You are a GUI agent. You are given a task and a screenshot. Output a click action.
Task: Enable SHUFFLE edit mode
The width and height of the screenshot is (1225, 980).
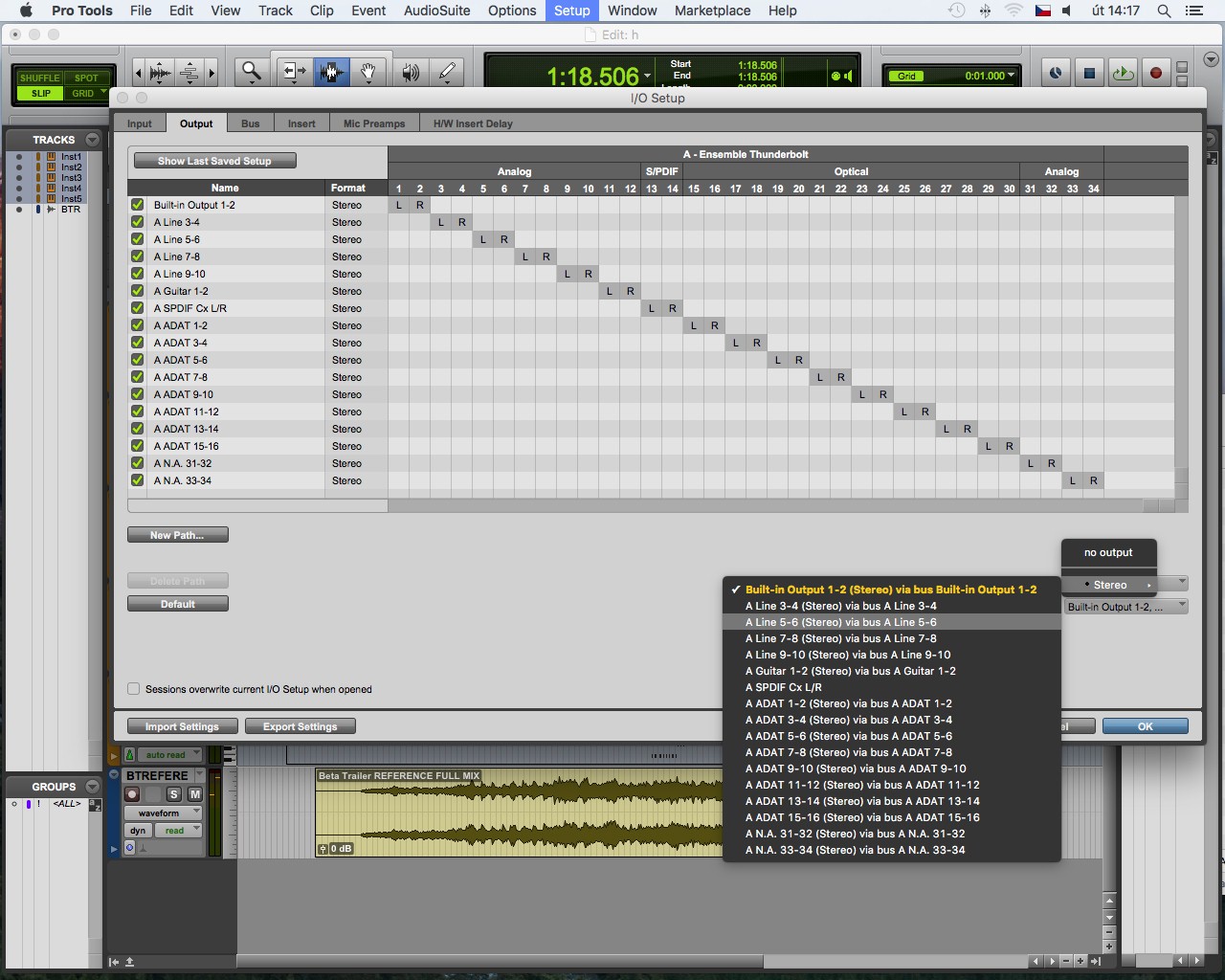[x=39, y=78]
